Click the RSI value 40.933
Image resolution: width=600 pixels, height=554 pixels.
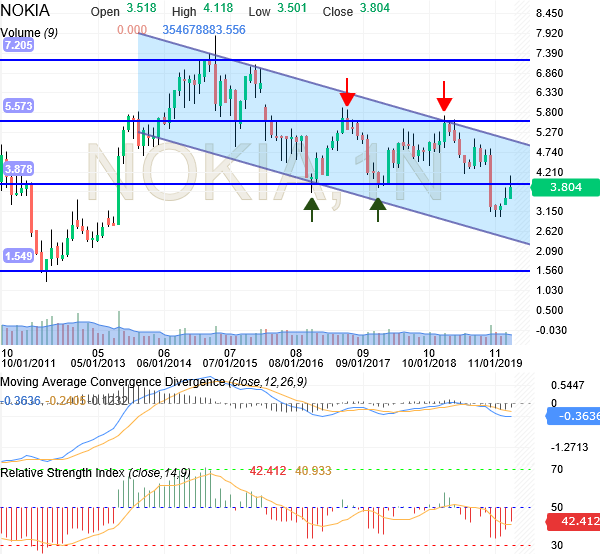click(x=313, y=471)
